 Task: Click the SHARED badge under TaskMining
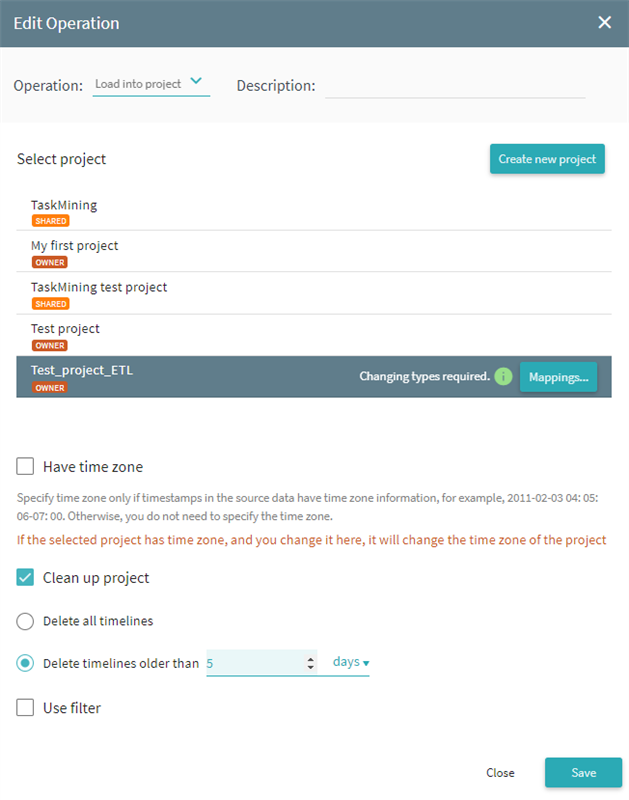click(51, 221)
